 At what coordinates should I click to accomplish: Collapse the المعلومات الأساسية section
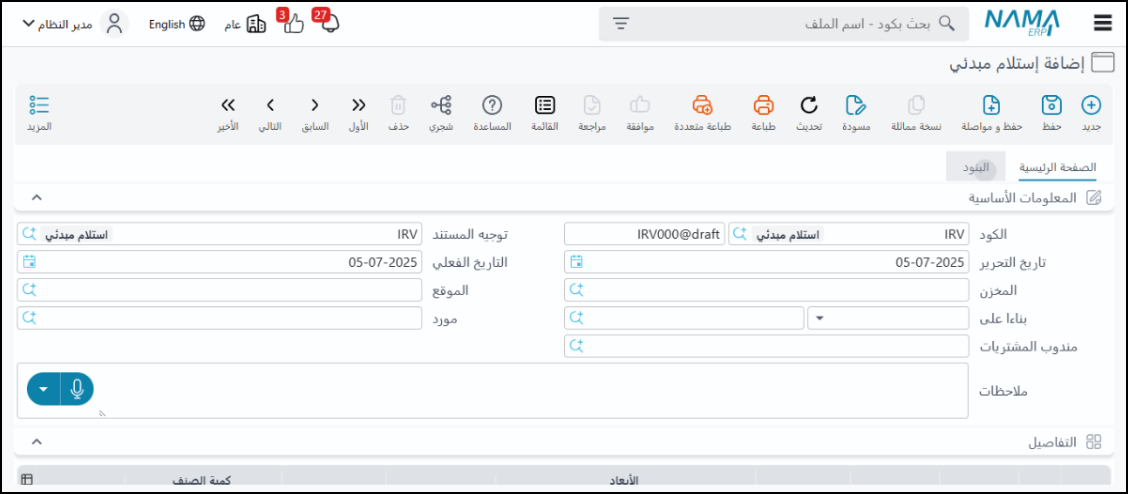[x=37, y=198]
